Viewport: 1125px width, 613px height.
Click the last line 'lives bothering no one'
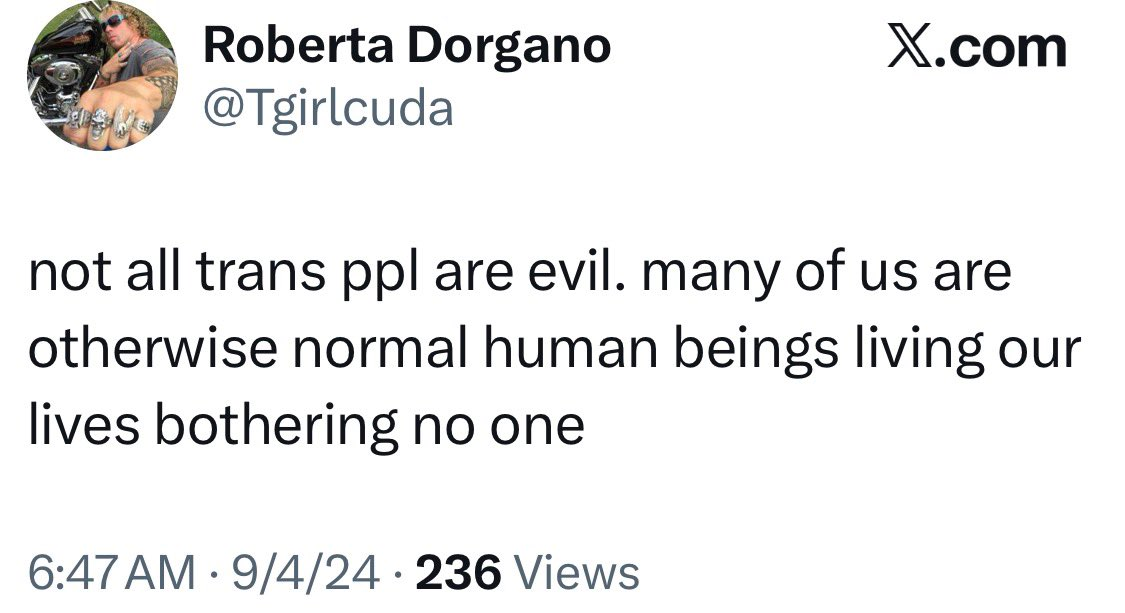tap(306, 426)
